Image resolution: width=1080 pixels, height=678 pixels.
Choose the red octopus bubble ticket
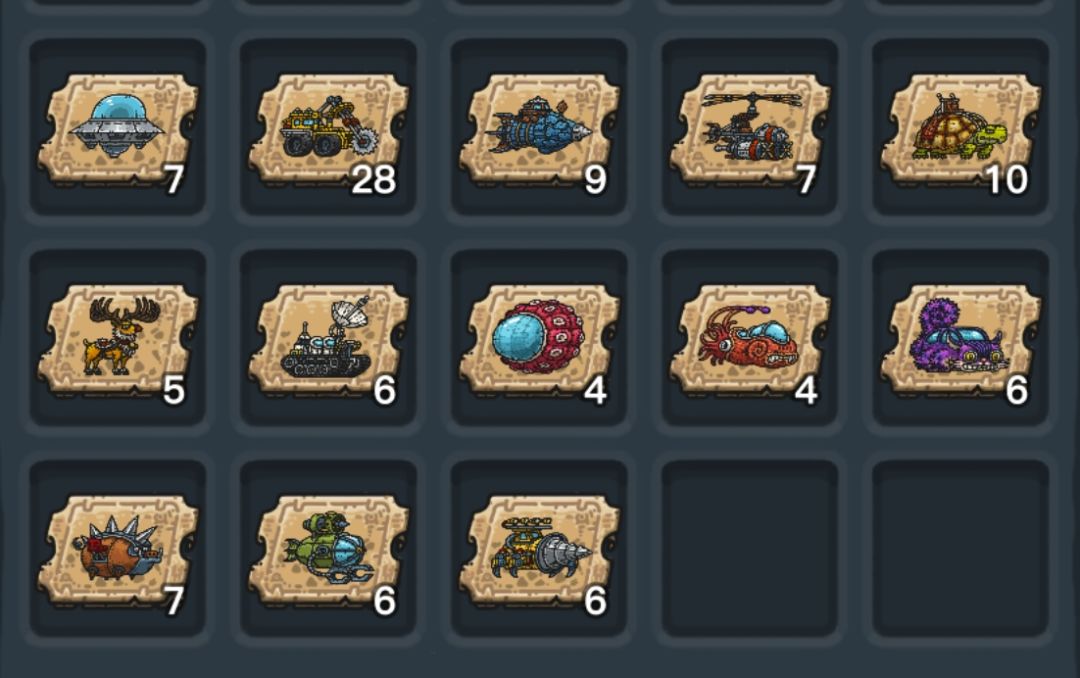tap(539, 340)
